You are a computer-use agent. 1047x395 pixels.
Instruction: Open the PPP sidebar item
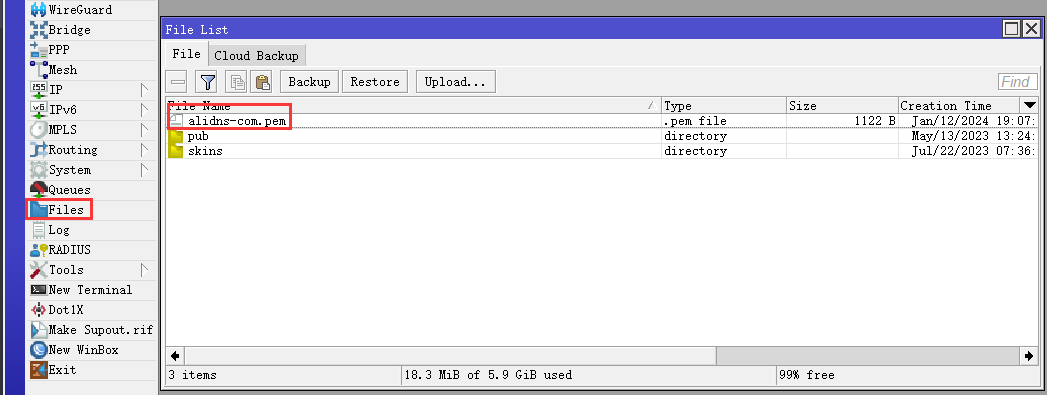click(50, 50)
